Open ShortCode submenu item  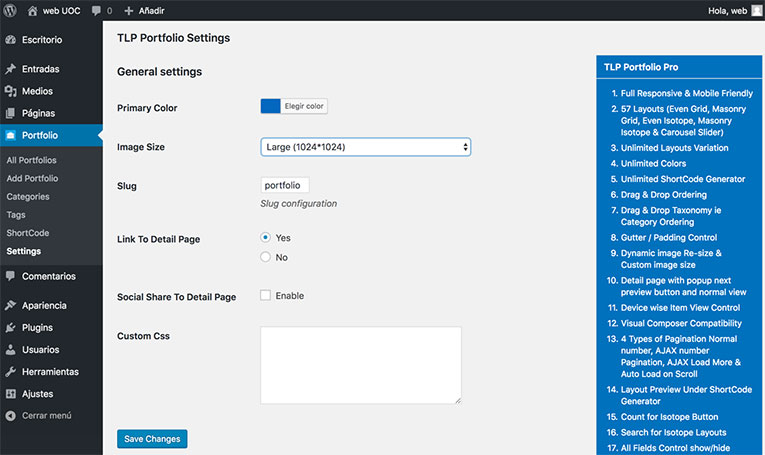[x=28, y=233]
